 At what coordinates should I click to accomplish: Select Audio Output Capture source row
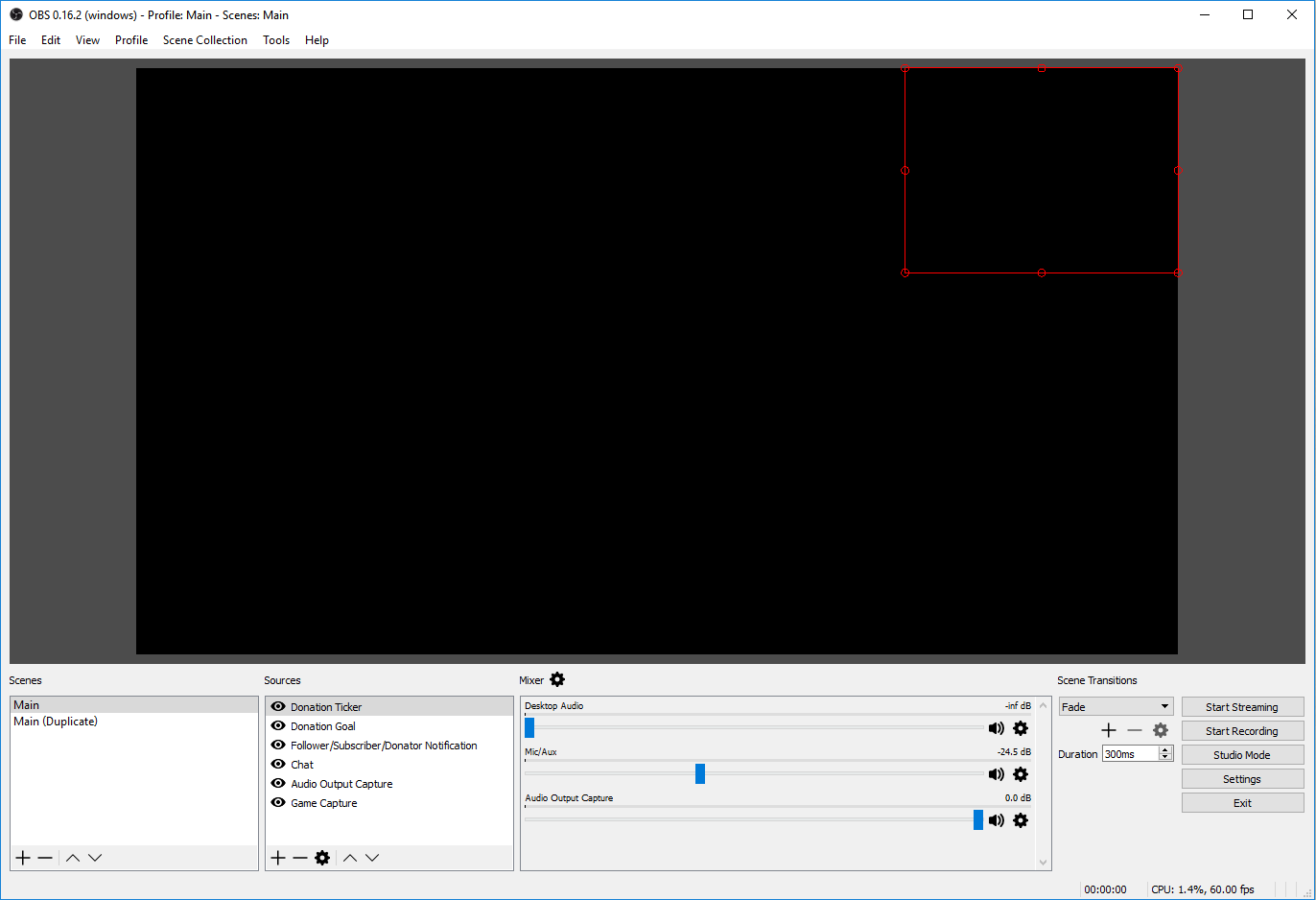tap(389, 784)
